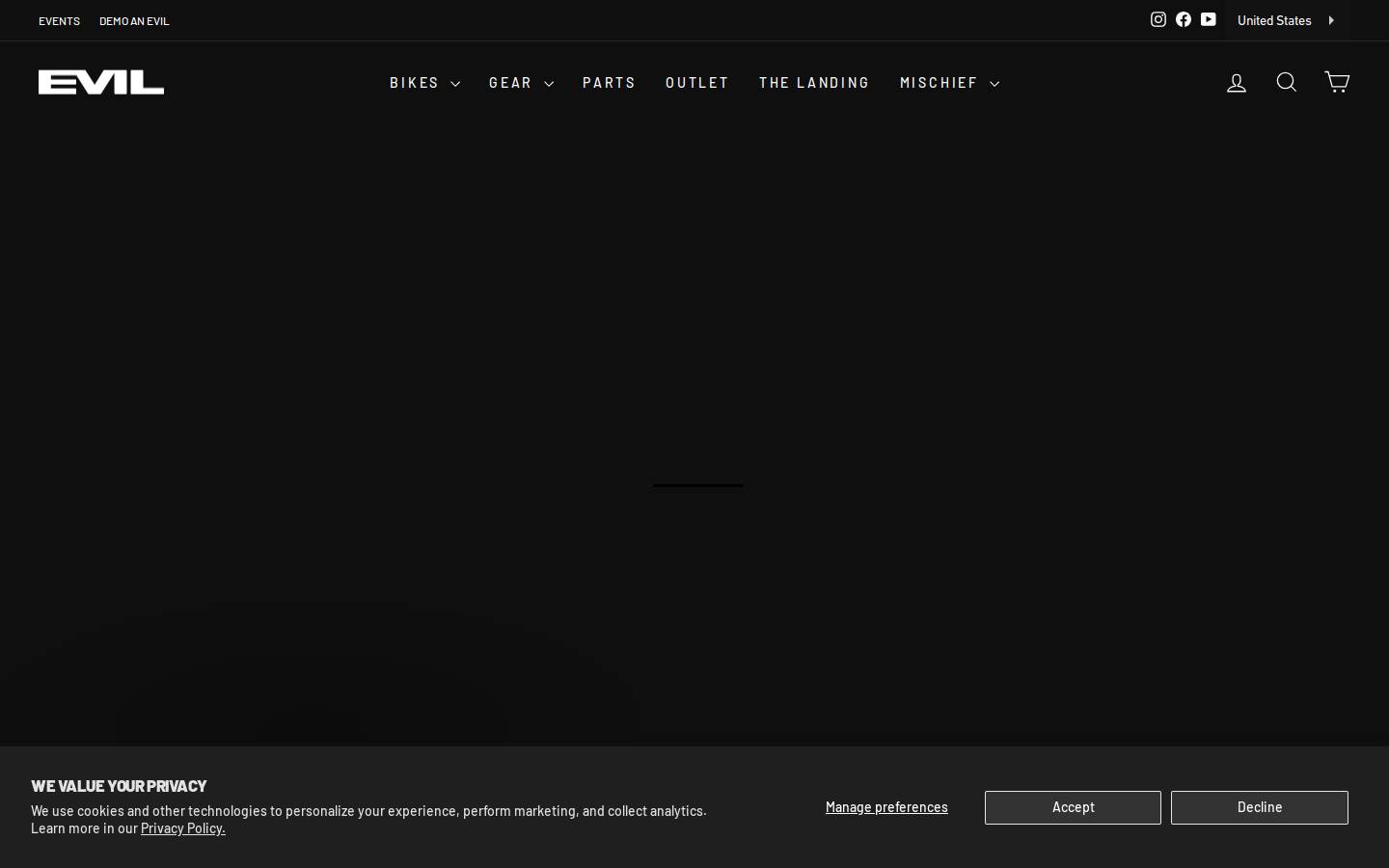Screen dimensions: 1389x868
Task: Accept cookies in the privacy banner
Action: [1073, 807]
